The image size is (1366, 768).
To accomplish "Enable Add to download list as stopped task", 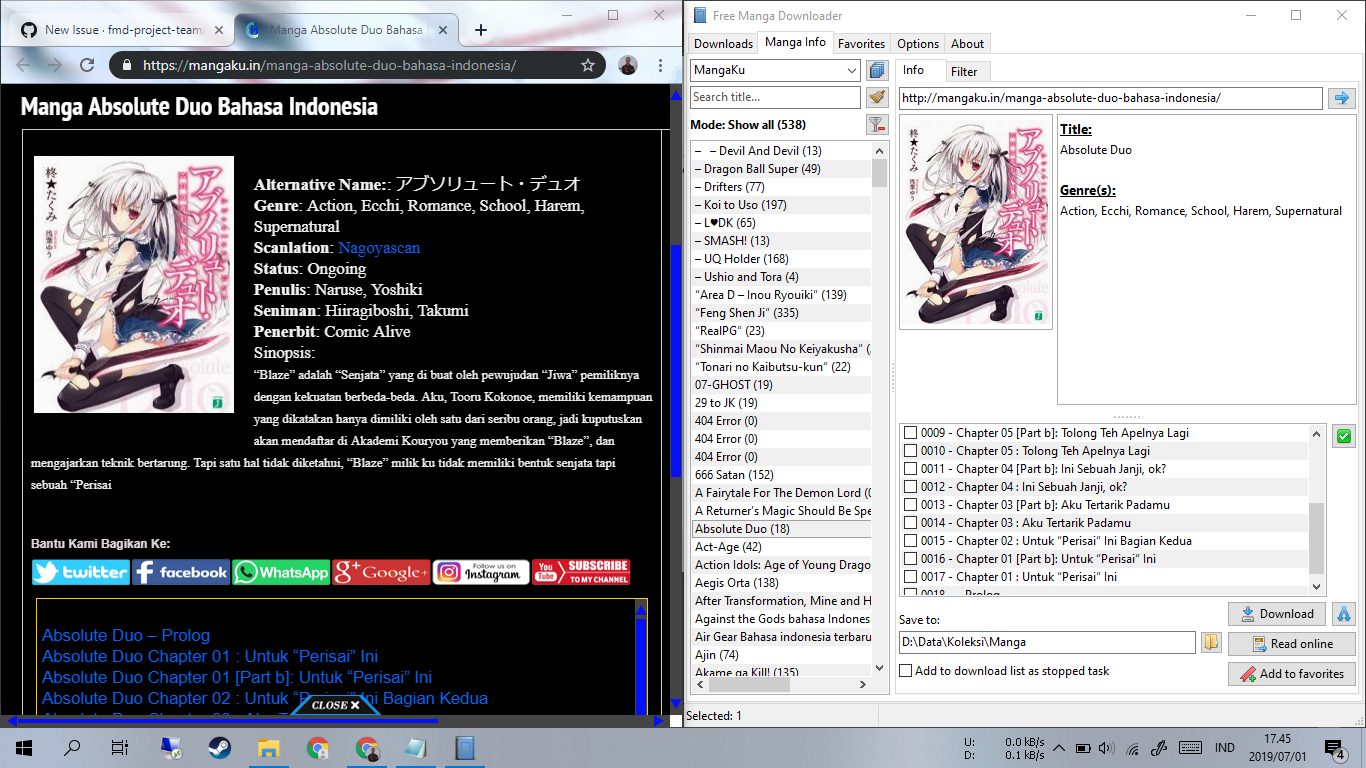I will 905,671.
